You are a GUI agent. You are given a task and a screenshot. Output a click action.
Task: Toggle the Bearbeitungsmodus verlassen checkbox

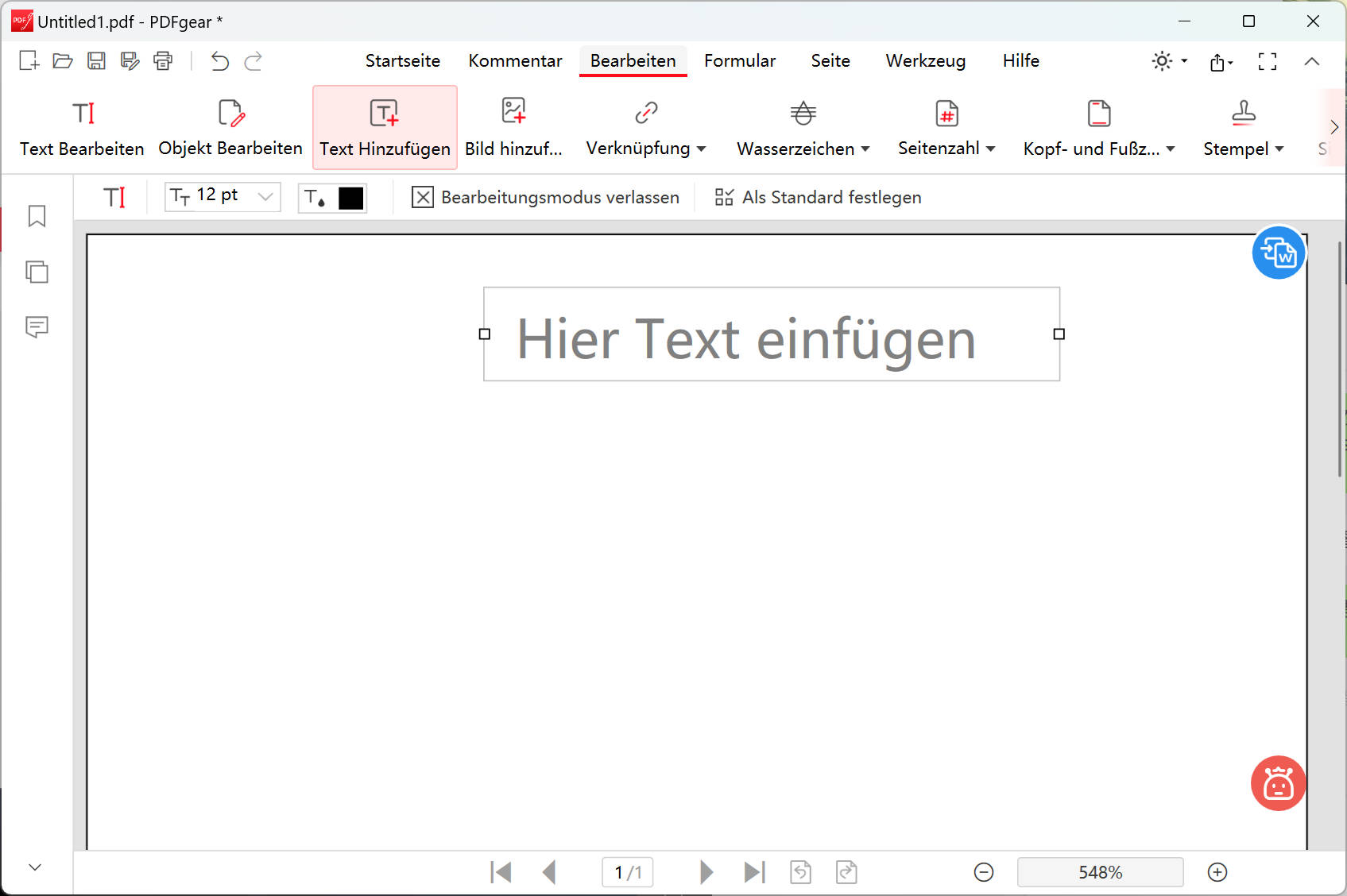[x=423, y=197]
